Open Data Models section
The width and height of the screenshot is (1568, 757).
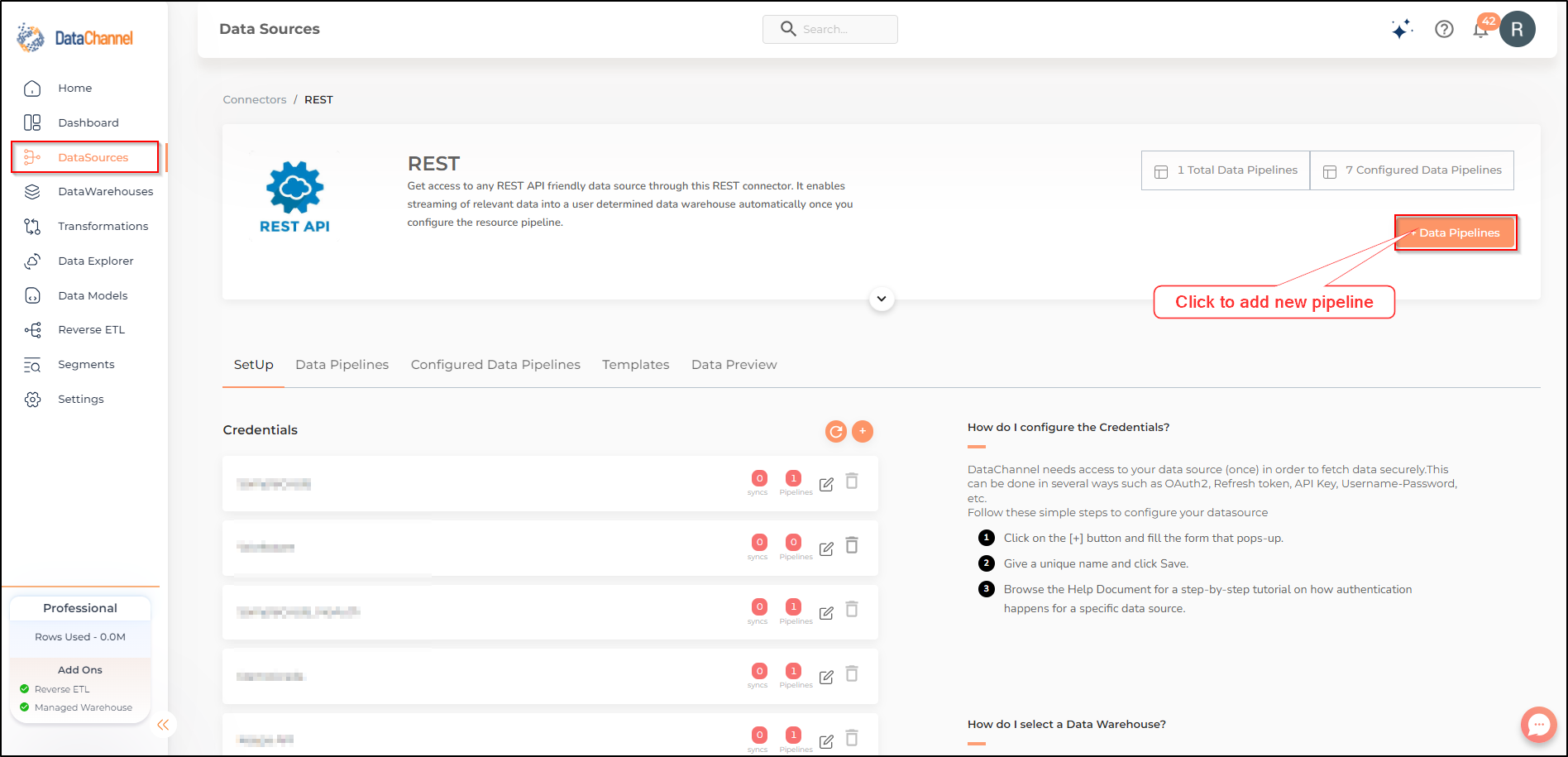pyautogui.click(x=93, y=295)
